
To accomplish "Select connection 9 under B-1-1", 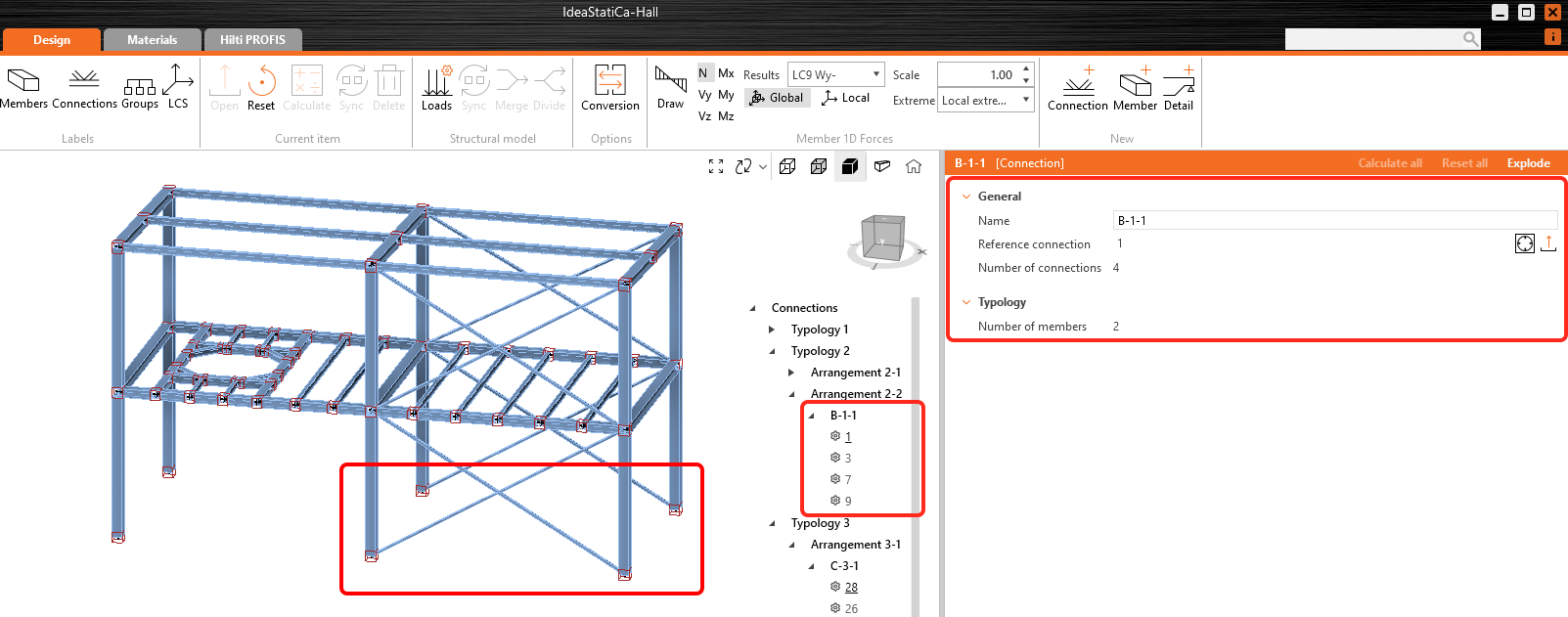I will click(848, 502).
